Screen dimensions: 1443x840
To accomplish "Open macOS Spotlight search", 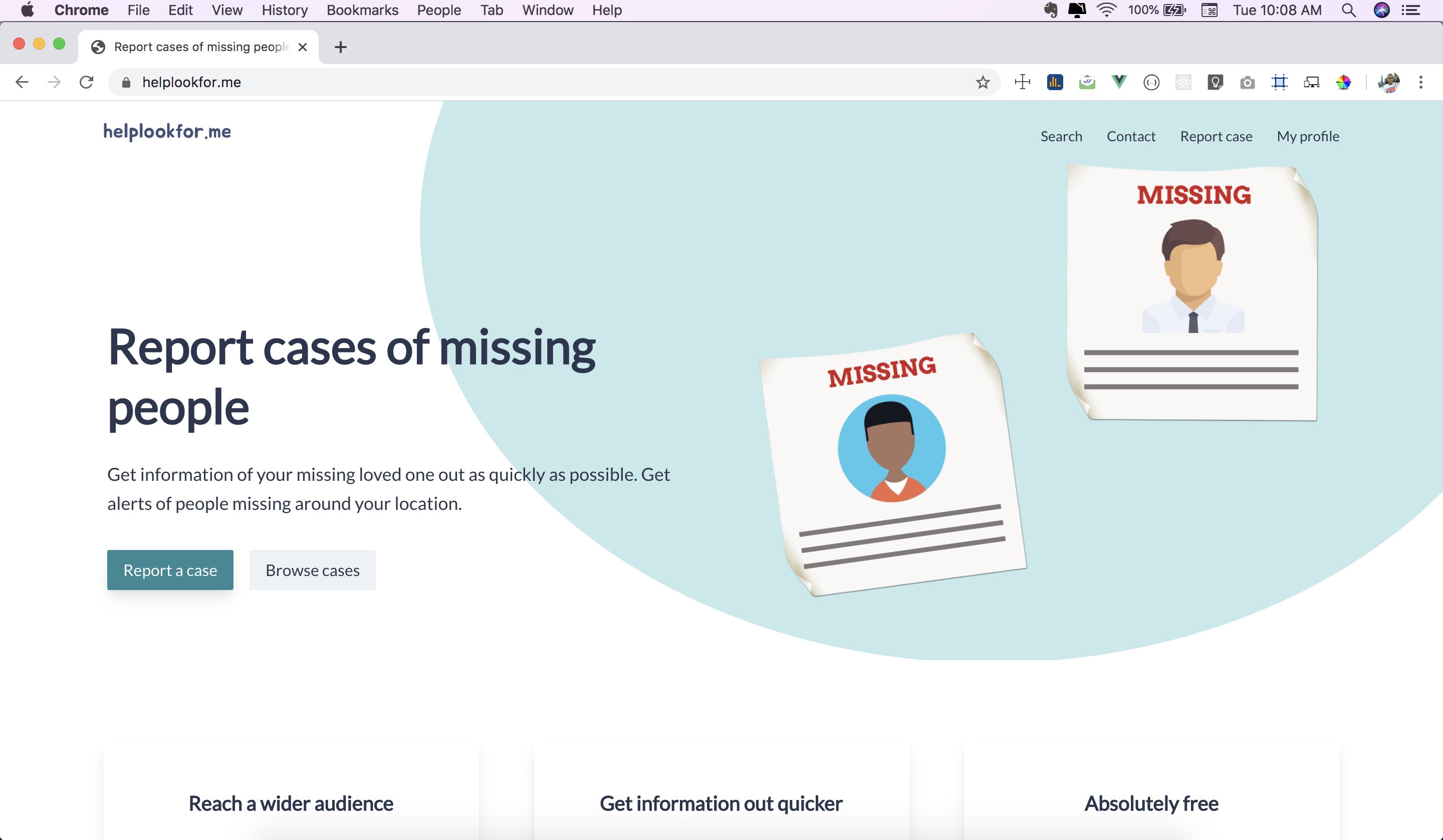I will [x=1348, y=11].
